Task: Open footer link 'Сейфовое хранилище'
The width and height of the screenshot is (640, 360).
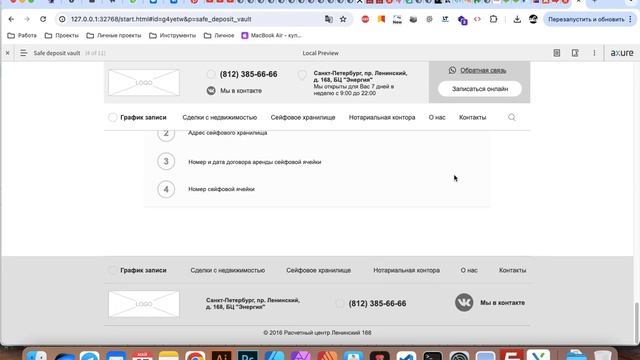Action: (318, 270)
